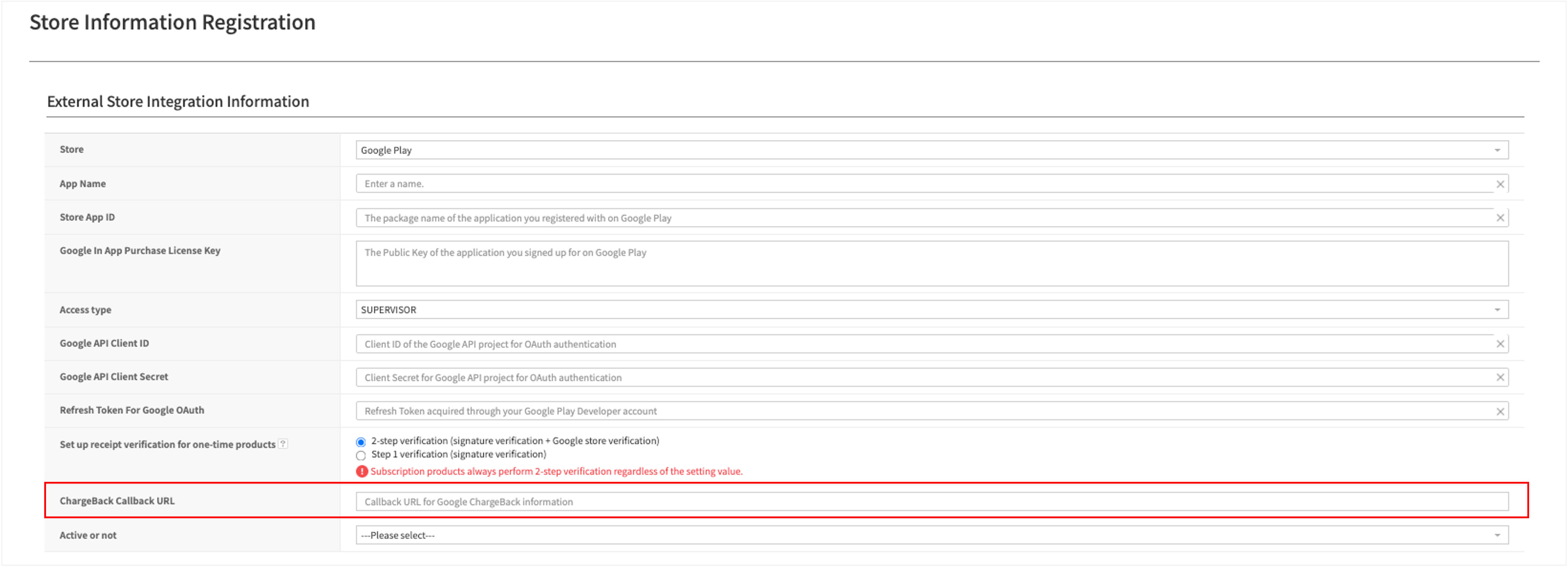Clear the Google API Client ID field via its X icon
Viewport: 1568px width, 567px height.
click(1500, 344)
